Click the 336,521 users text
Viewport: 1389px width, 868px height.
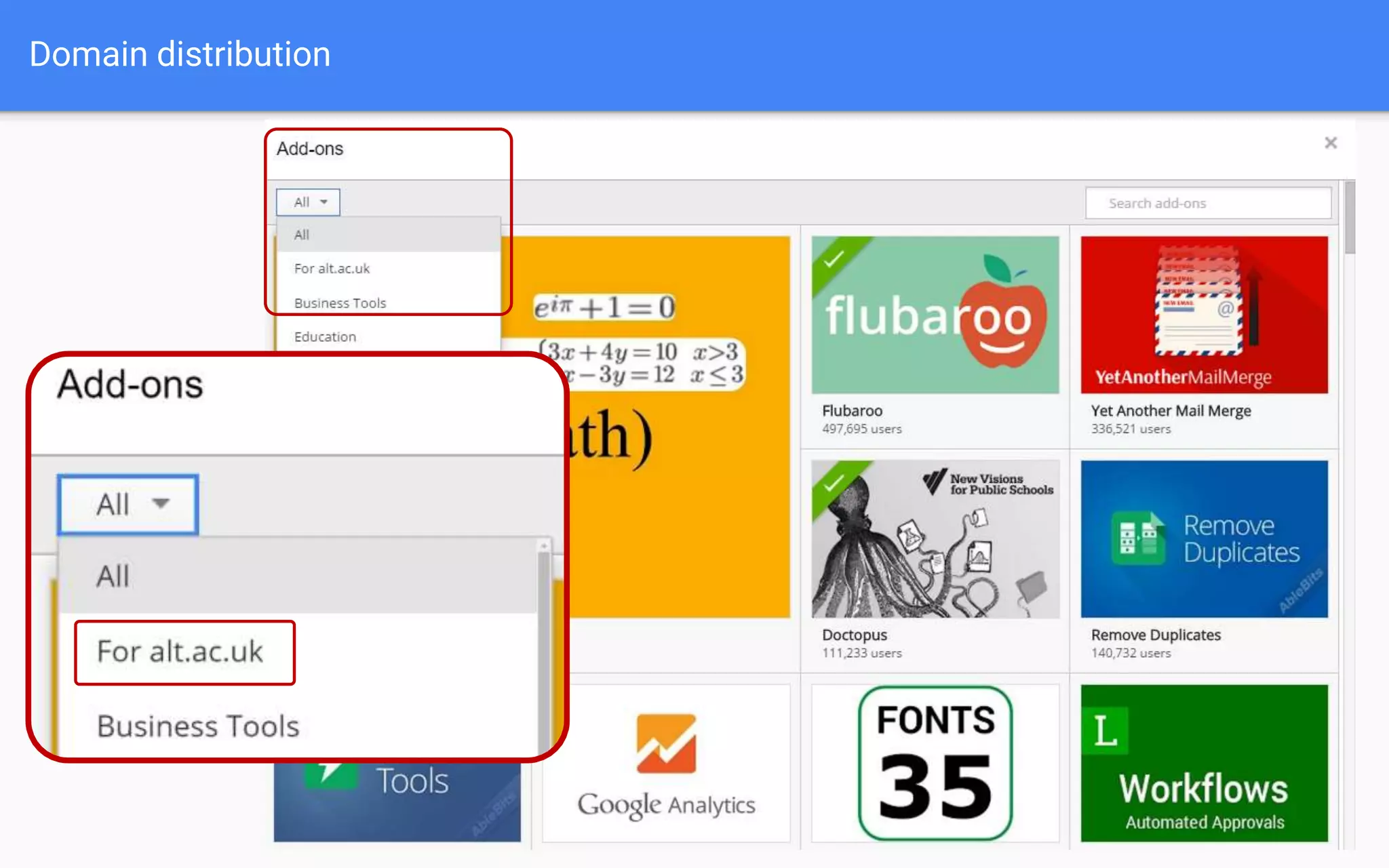click(x=1131, y=429)
